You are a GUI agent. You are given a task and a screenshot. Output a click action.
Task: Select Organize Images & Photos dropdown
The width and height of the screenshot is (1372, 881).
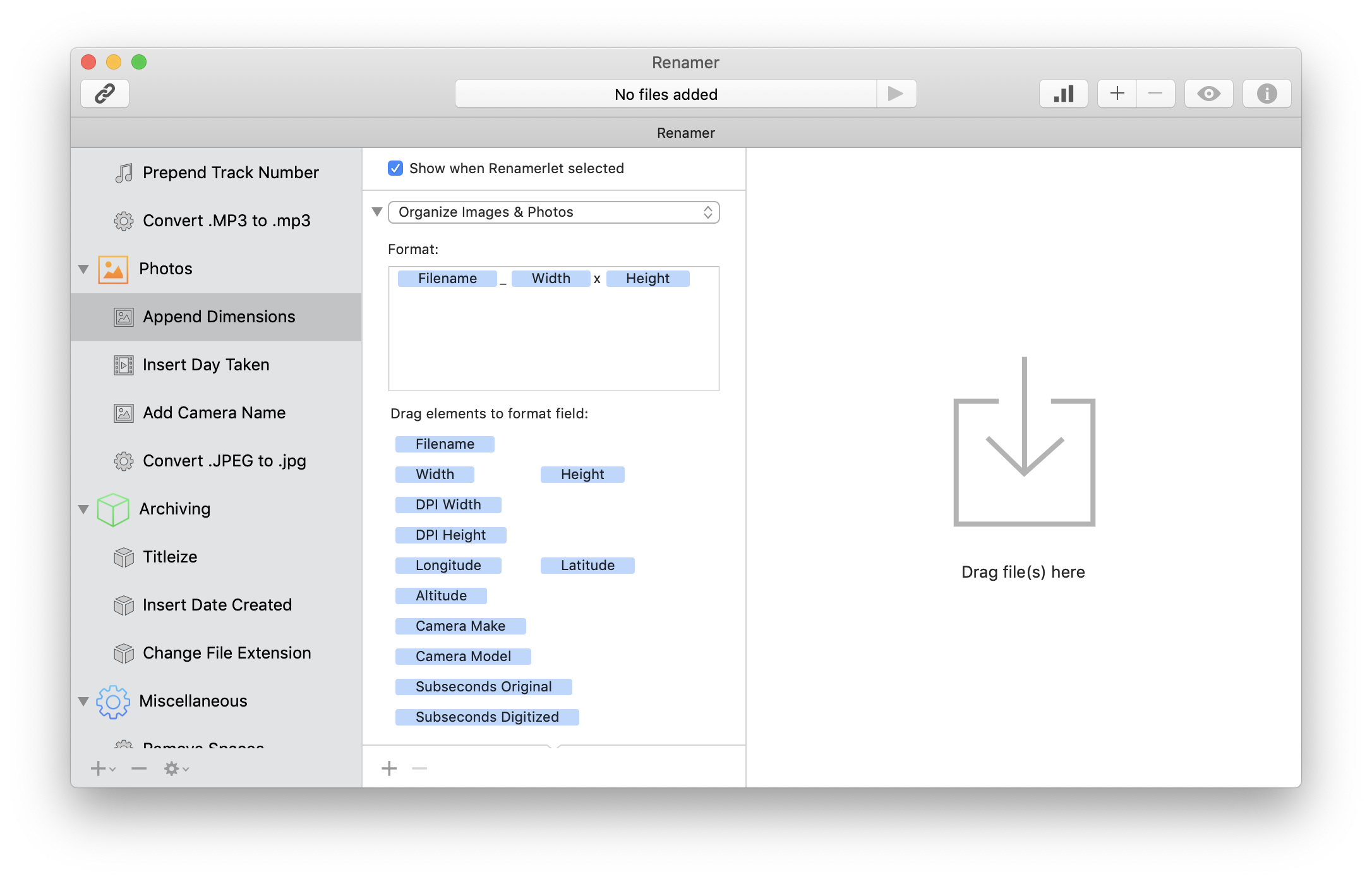(x=554, y=211)
